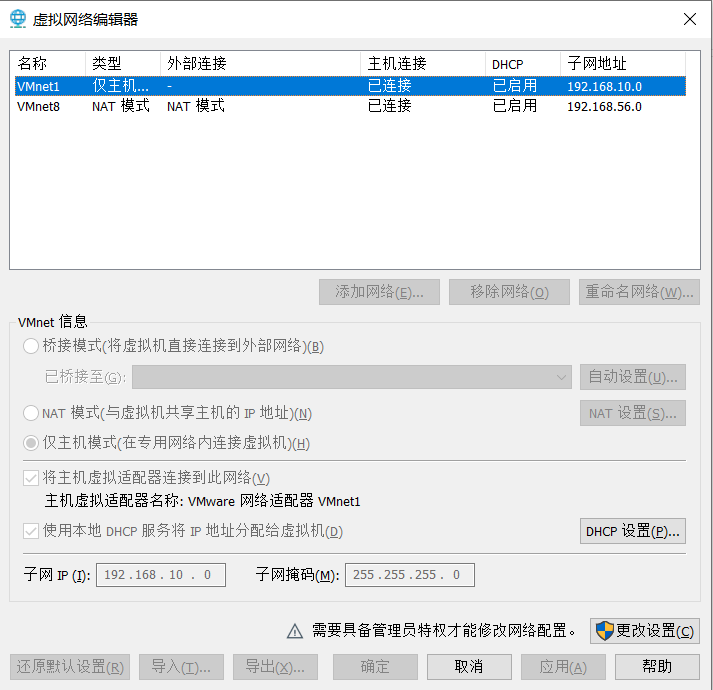This screenshot has height=690, width=713.
Task: Sort by 主机连接 column header
Action: [423, 64]
